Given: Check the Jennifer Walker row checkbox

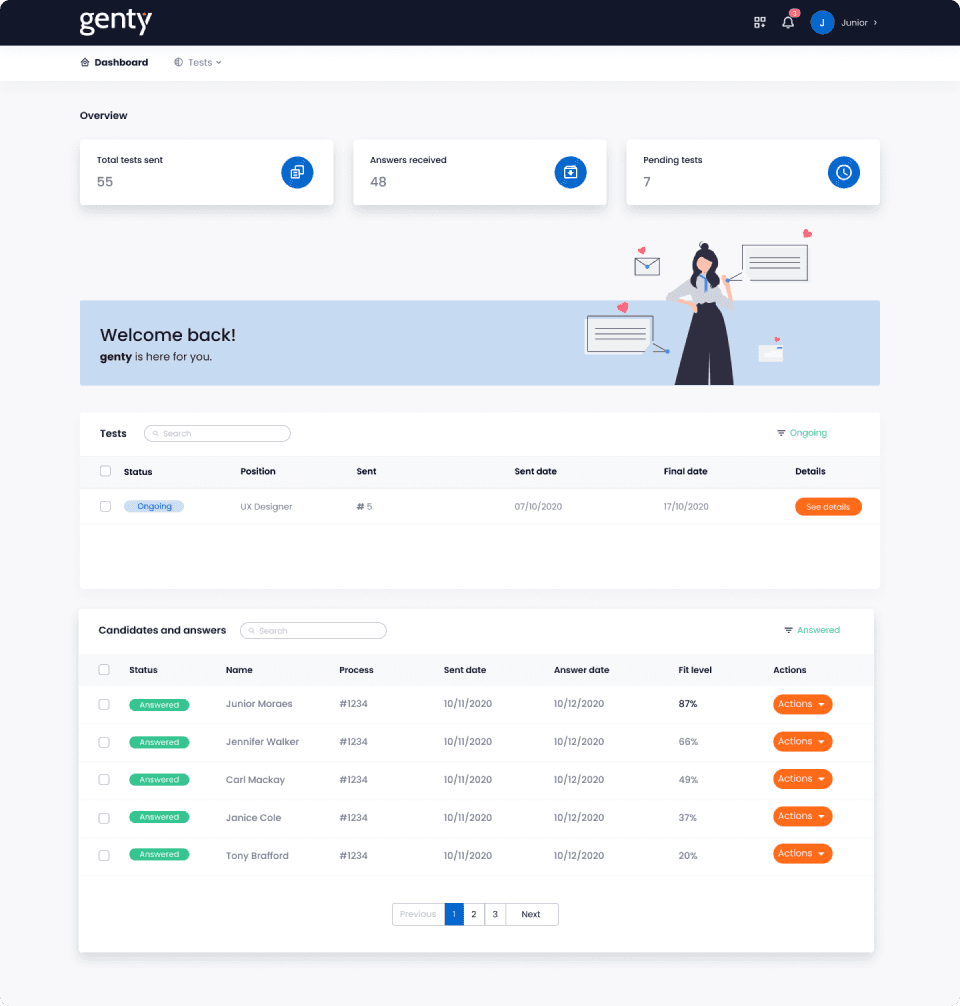Looking at the screenshot, I should click(x=104, y=742).
